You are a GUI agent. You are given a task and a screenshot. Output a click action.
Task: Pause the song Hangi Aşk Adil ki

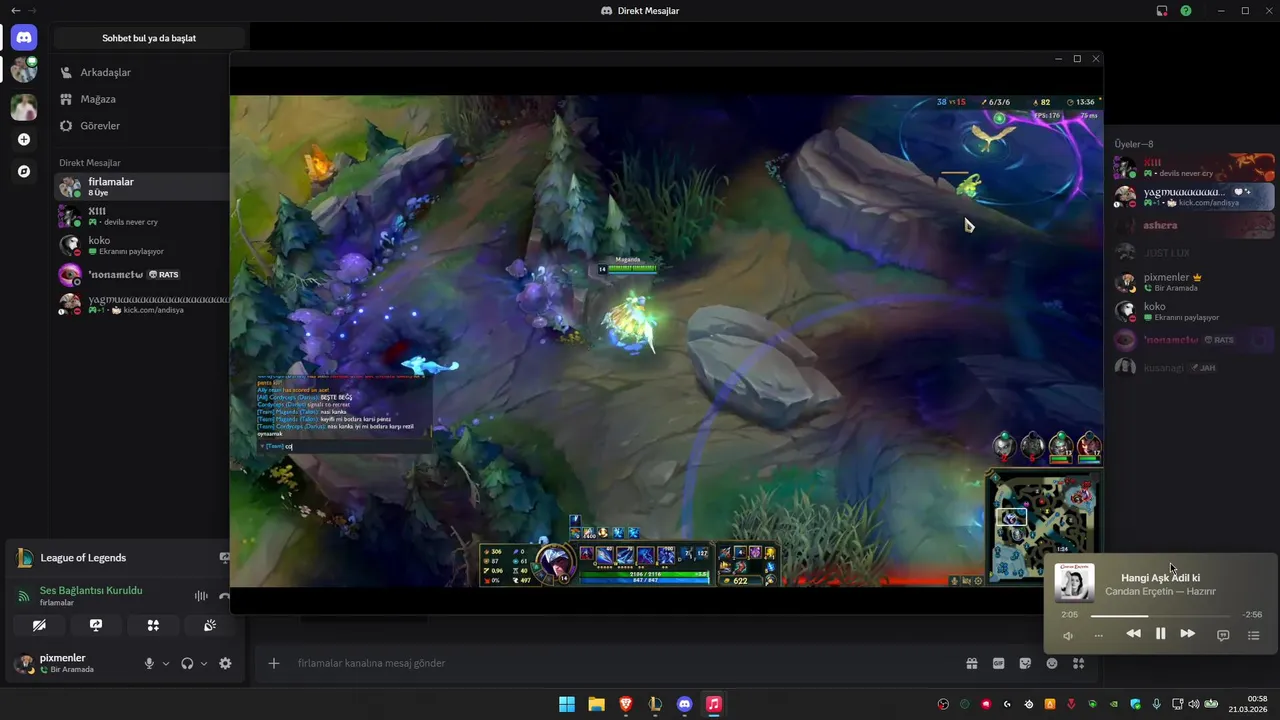tap(1160, 634)
